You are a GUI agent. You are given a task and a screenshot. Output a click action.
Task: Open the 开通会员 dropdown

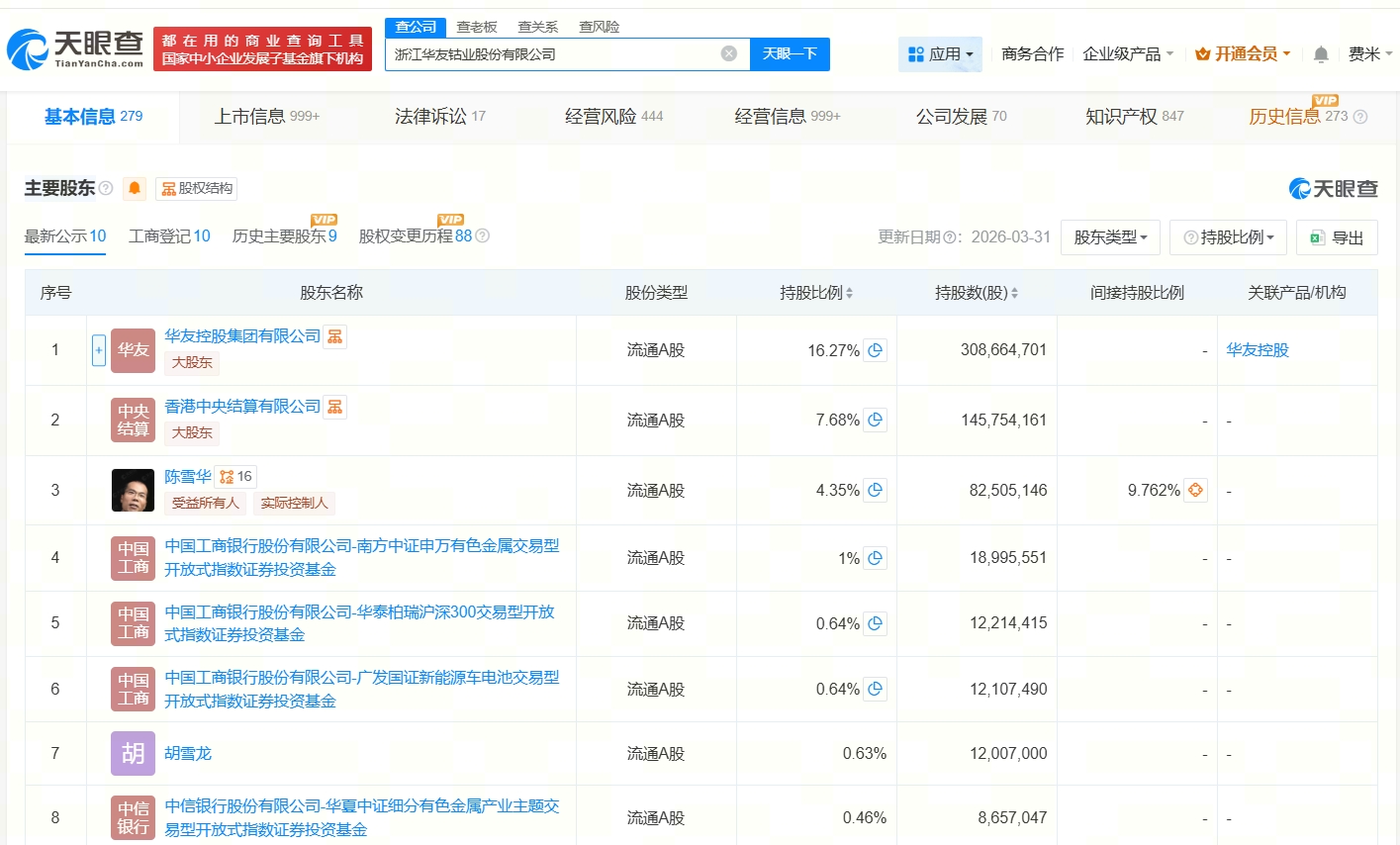click(x=1243, y=54)
